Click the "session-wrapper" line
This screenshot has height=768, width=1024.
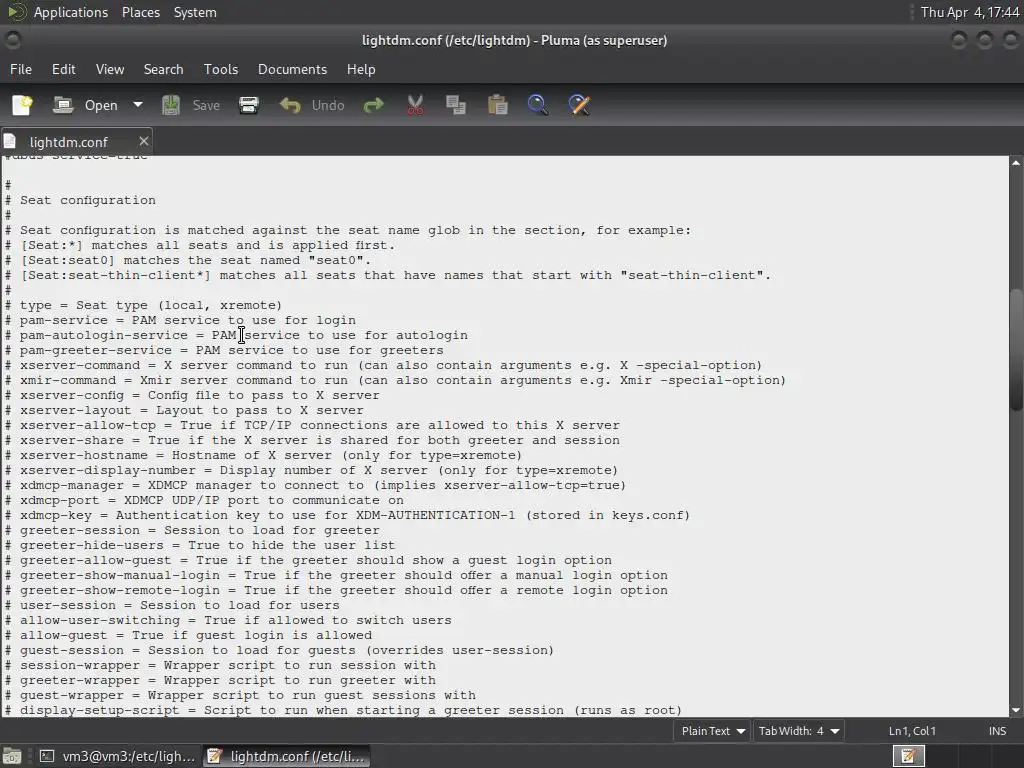220,666
